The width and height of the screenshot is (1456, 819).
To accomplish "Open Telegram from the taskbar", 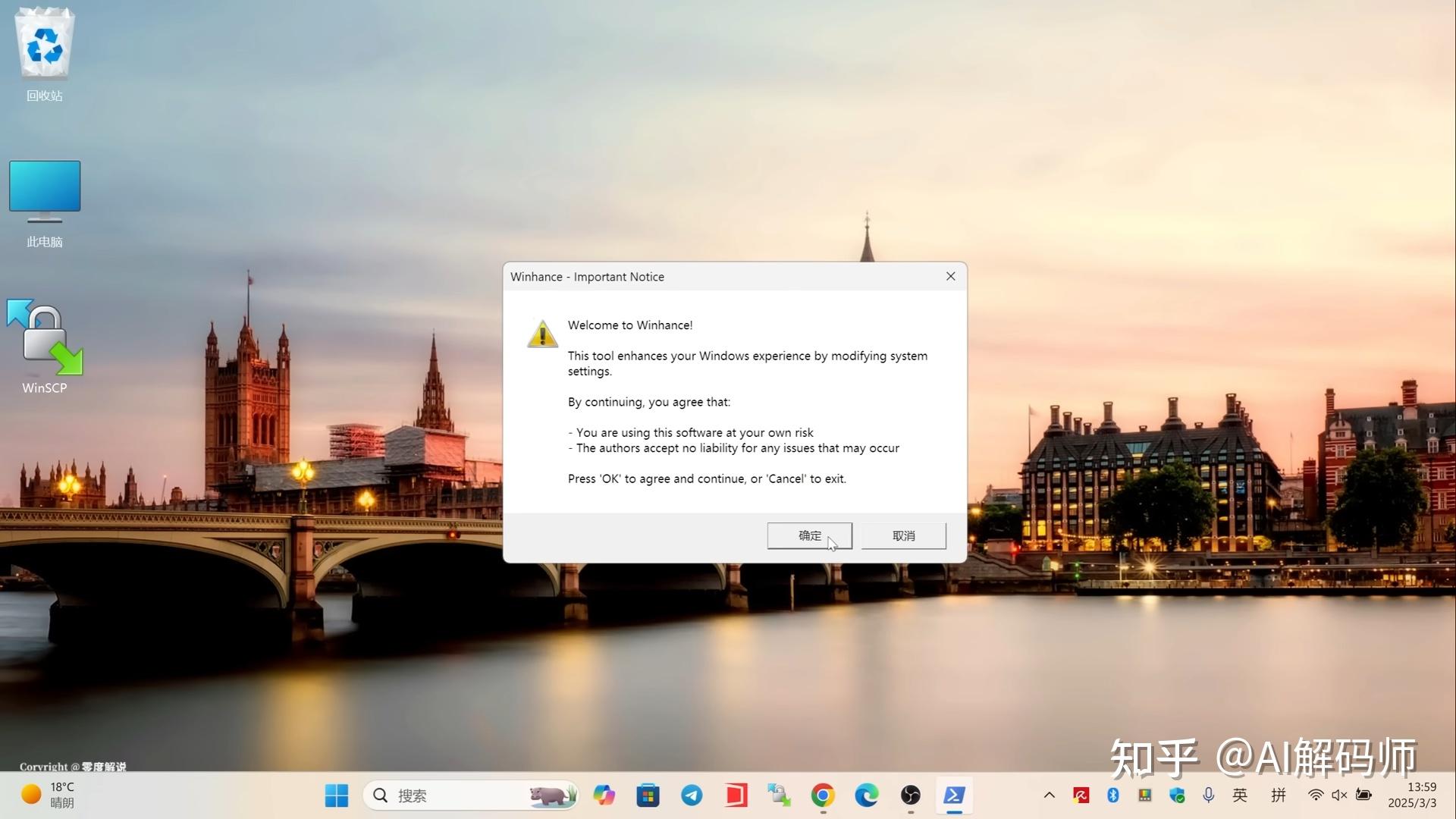I will (x=692, y=795).
